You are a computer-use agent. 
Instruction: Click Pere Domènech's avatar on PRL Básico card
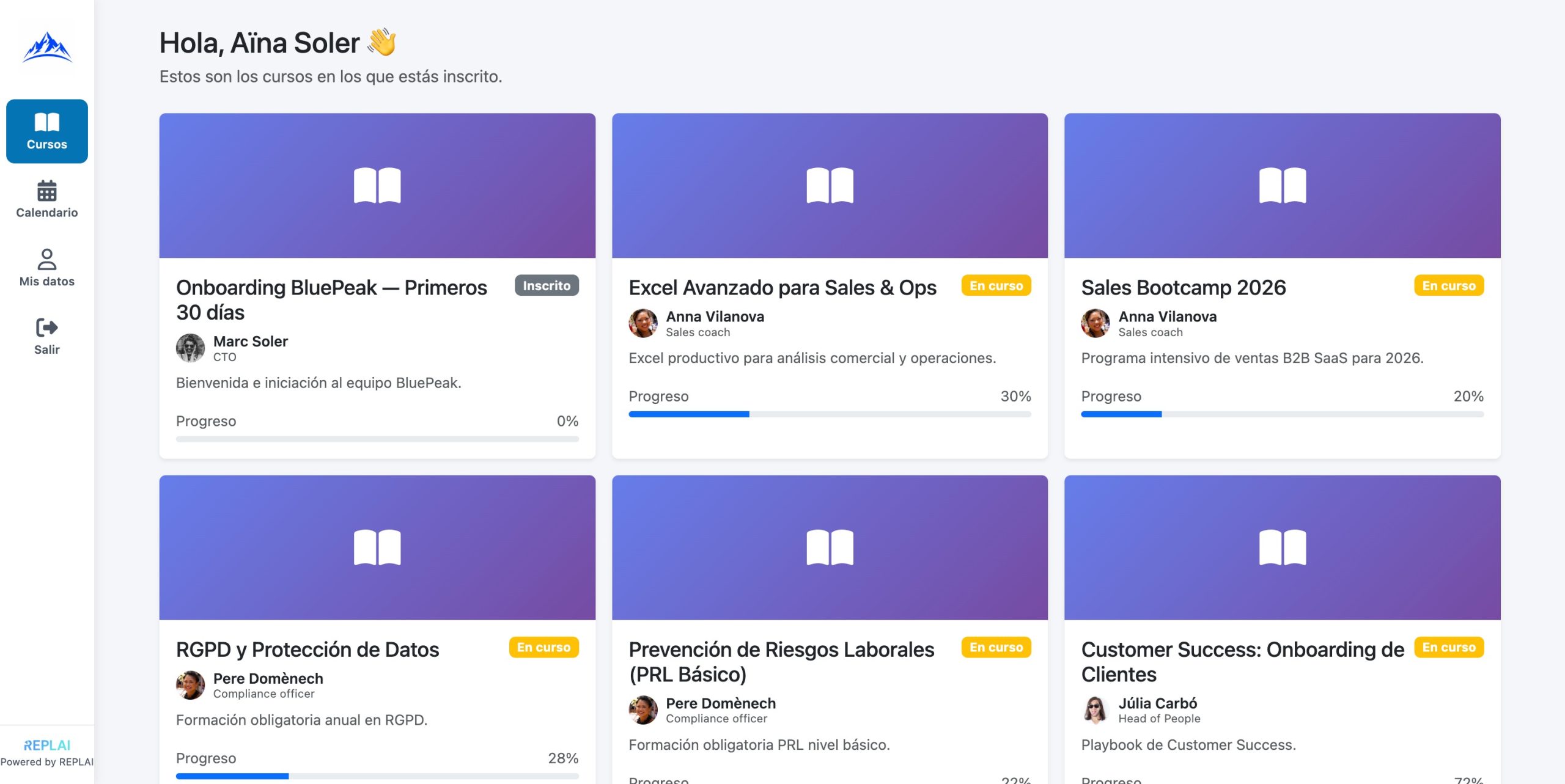643,710
